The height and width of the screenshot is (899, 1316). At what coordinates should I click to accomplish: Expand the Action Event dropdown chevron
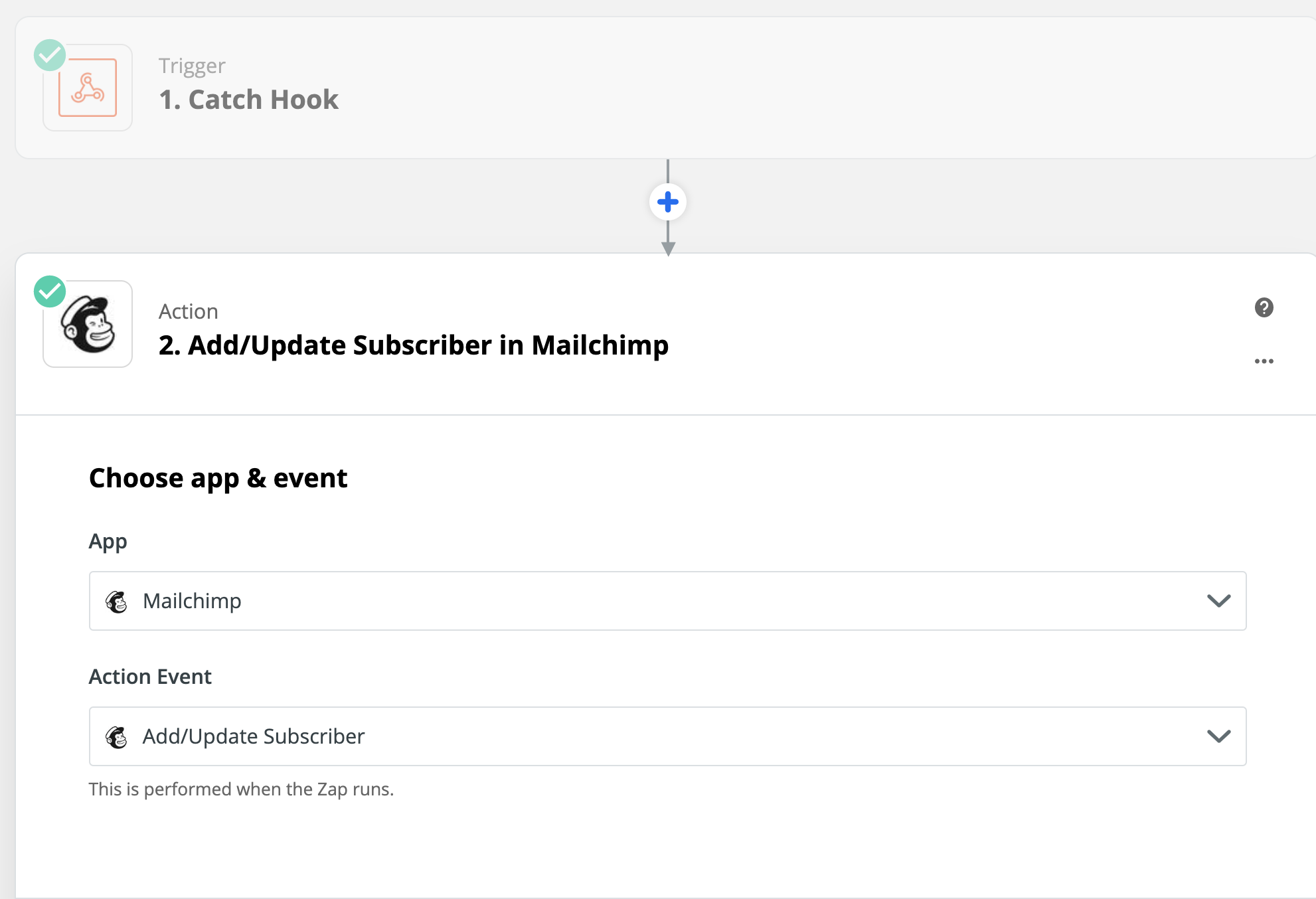click(x=1219, y=736)
